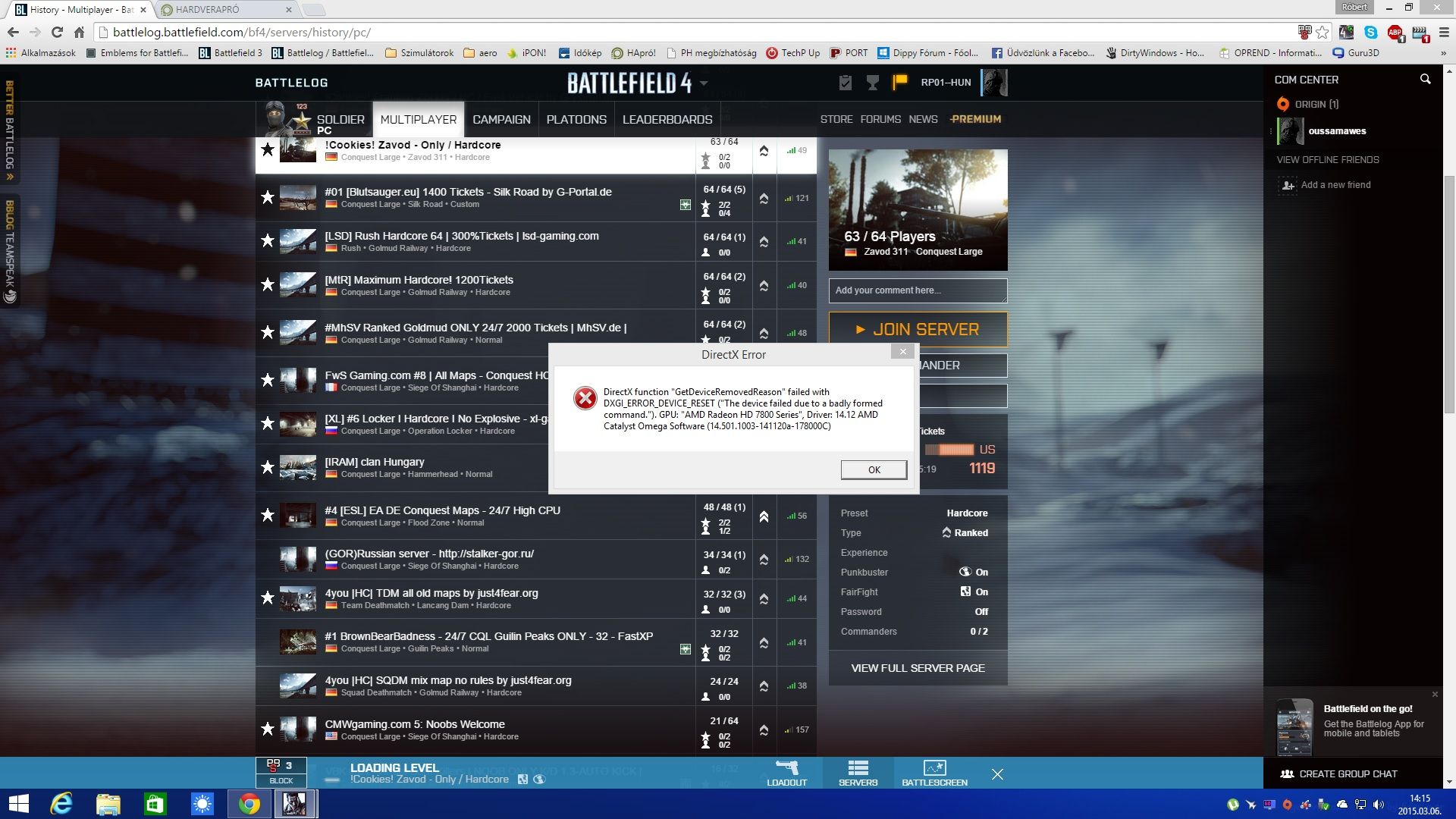Open the notifications flag icon

click(900, 82)
